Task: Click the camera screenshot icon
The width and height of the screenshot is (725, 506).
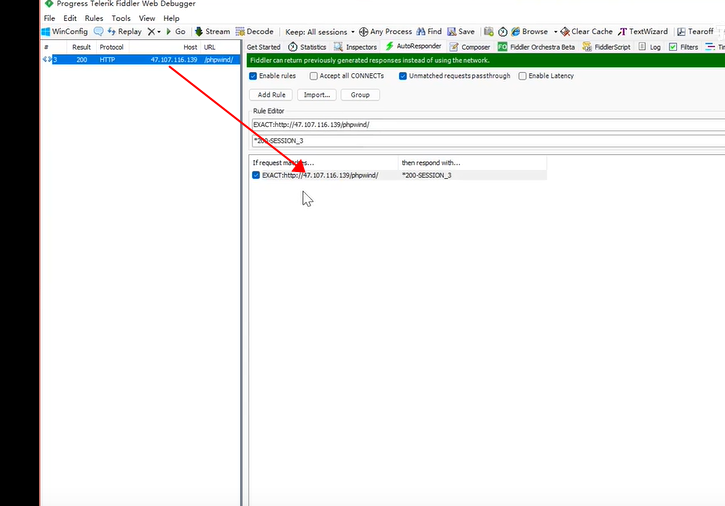Action: (x=489, y=31)
